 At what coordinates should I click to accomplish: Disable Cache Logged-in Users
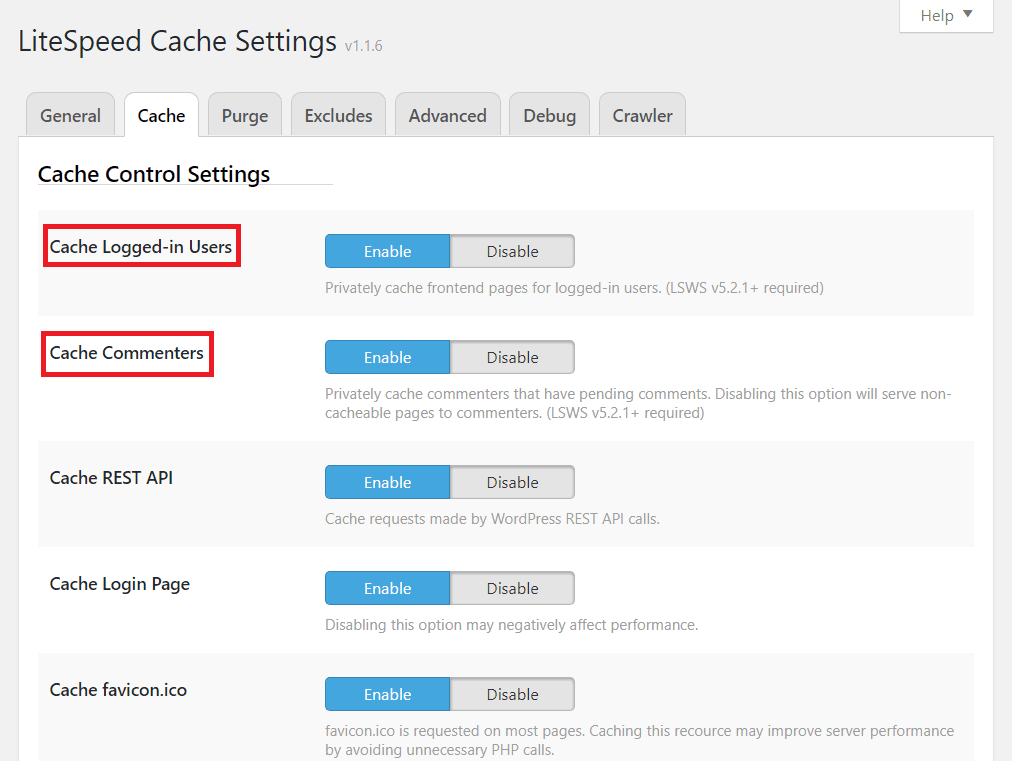pyautogui.click(x=512, y=251)
